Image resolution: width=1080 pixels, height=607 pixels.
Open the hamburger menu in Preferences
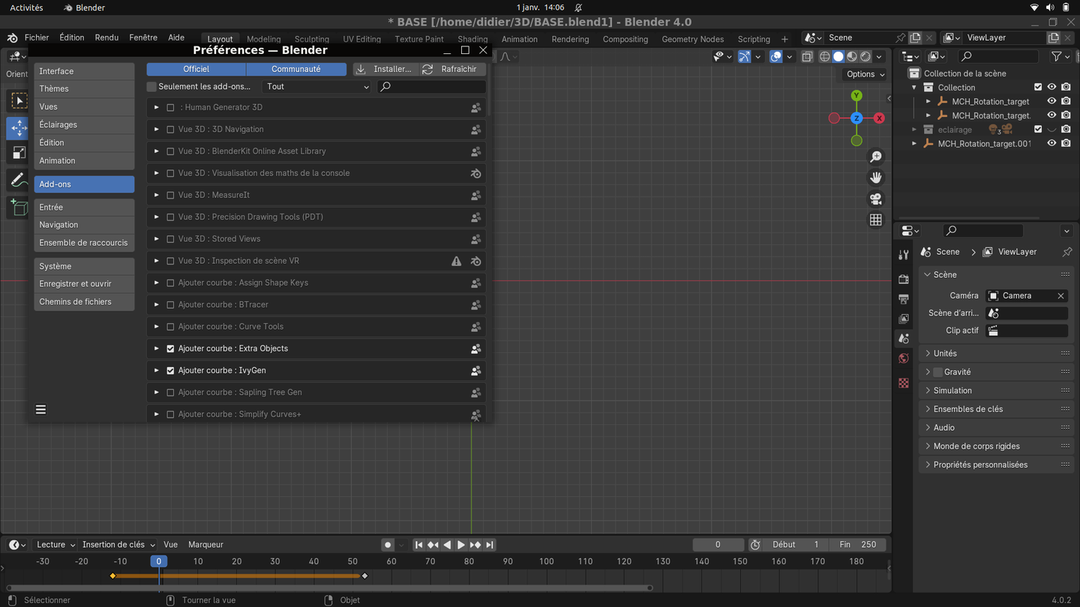point(41,409)
